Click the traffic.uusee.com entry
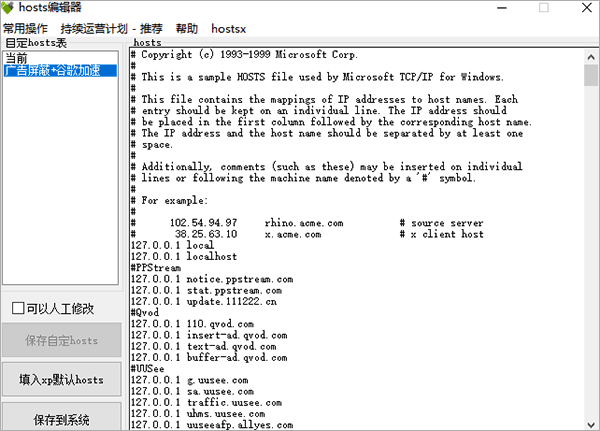The height and width of the screenshot is (431, 600). pos(206,403)
